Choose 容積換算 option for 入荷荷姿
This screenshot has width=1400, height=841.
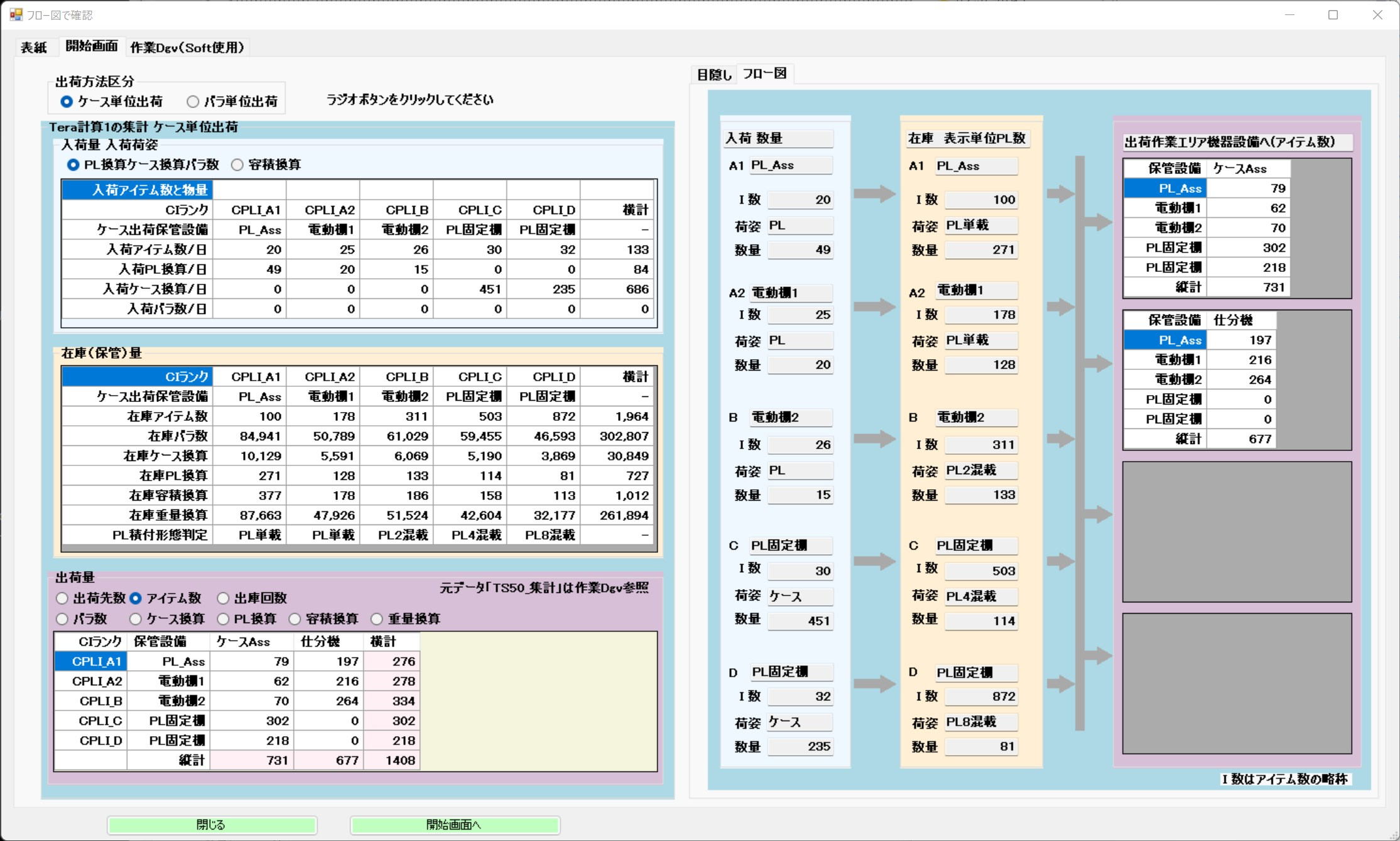237,165
